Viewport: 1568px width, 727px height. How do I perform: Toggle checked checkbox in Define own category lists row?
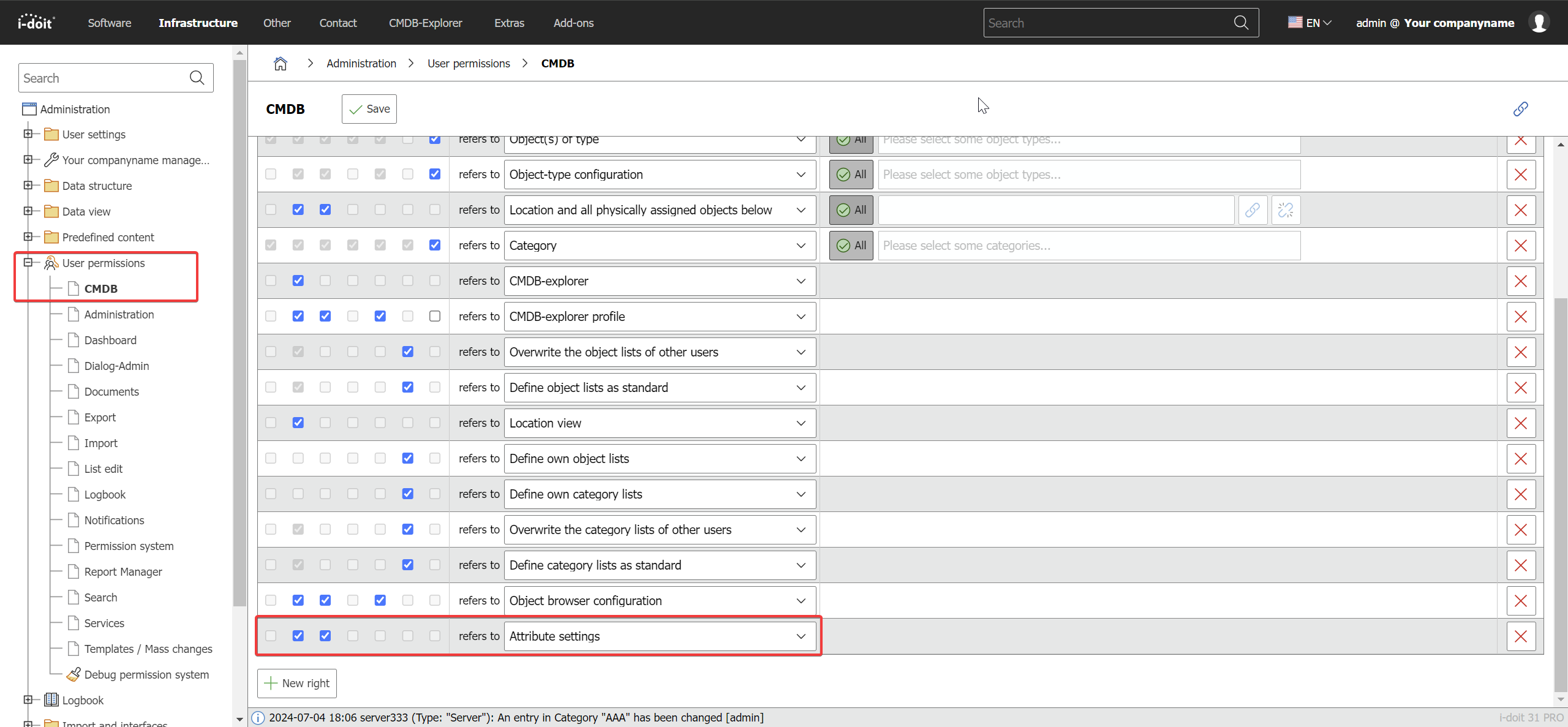tap(407, 494)
